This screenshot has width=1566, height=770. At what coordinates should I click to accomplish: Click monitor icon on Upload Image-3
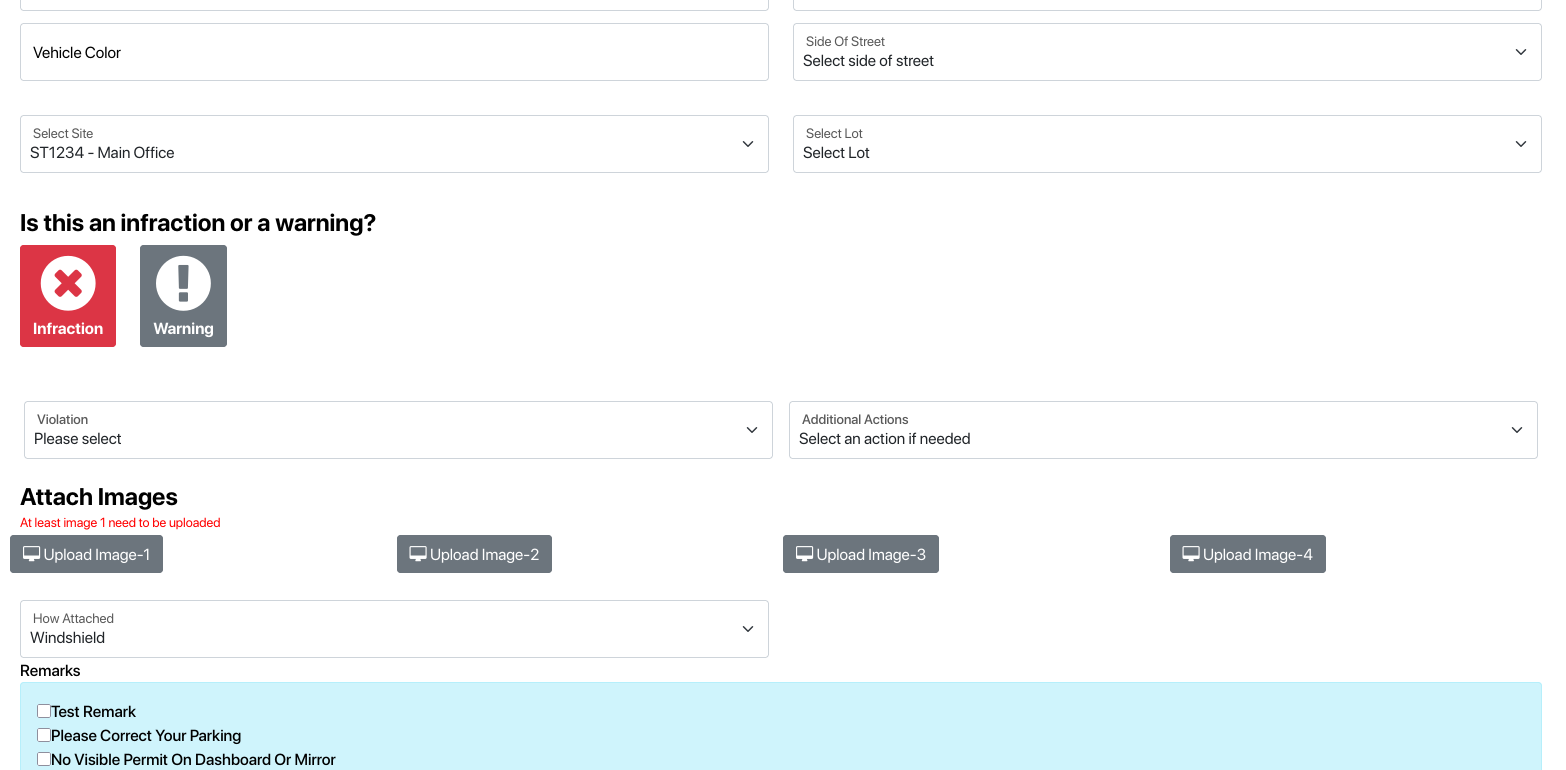[804, 554]
